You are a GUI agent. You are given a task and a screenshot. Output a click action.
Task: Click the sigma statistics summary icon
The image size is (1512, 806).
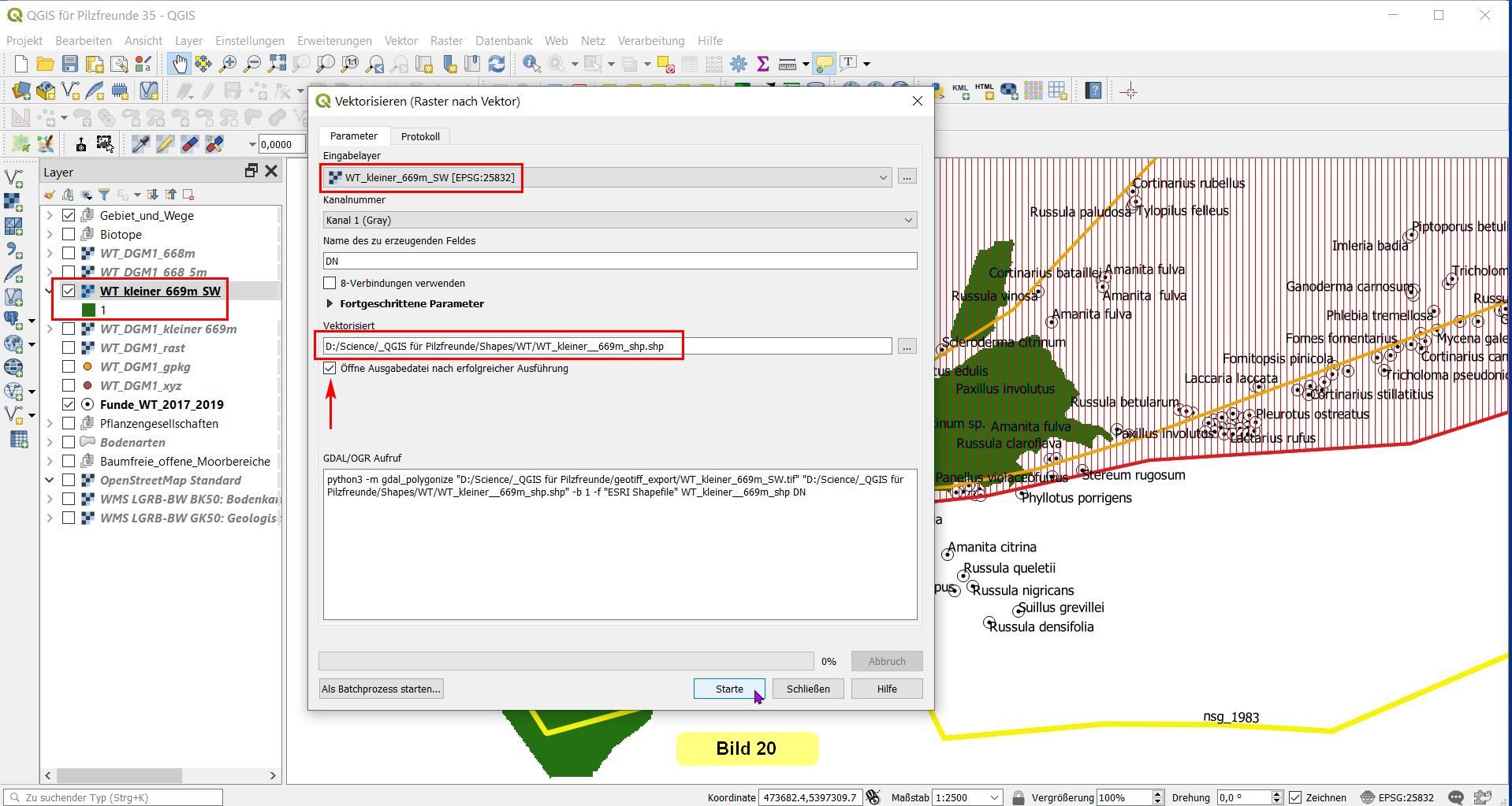point(762,64)
